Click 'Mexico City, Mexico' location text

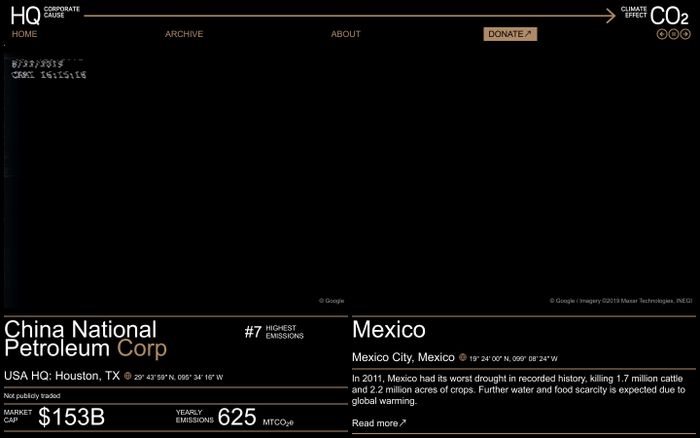(x=403, y=357)
